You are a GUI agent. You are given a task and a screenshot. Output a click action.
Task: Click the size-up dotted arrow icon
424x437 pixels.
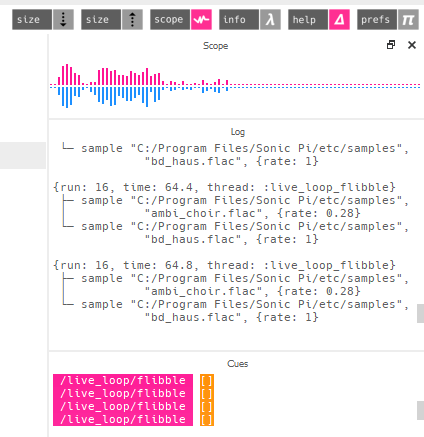(x=132, y=20)
